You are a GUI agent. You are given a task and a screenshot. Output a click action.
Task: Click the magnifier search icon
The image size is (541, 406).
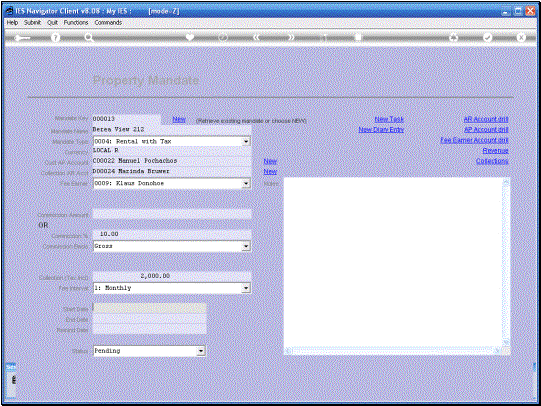point(89,38)
